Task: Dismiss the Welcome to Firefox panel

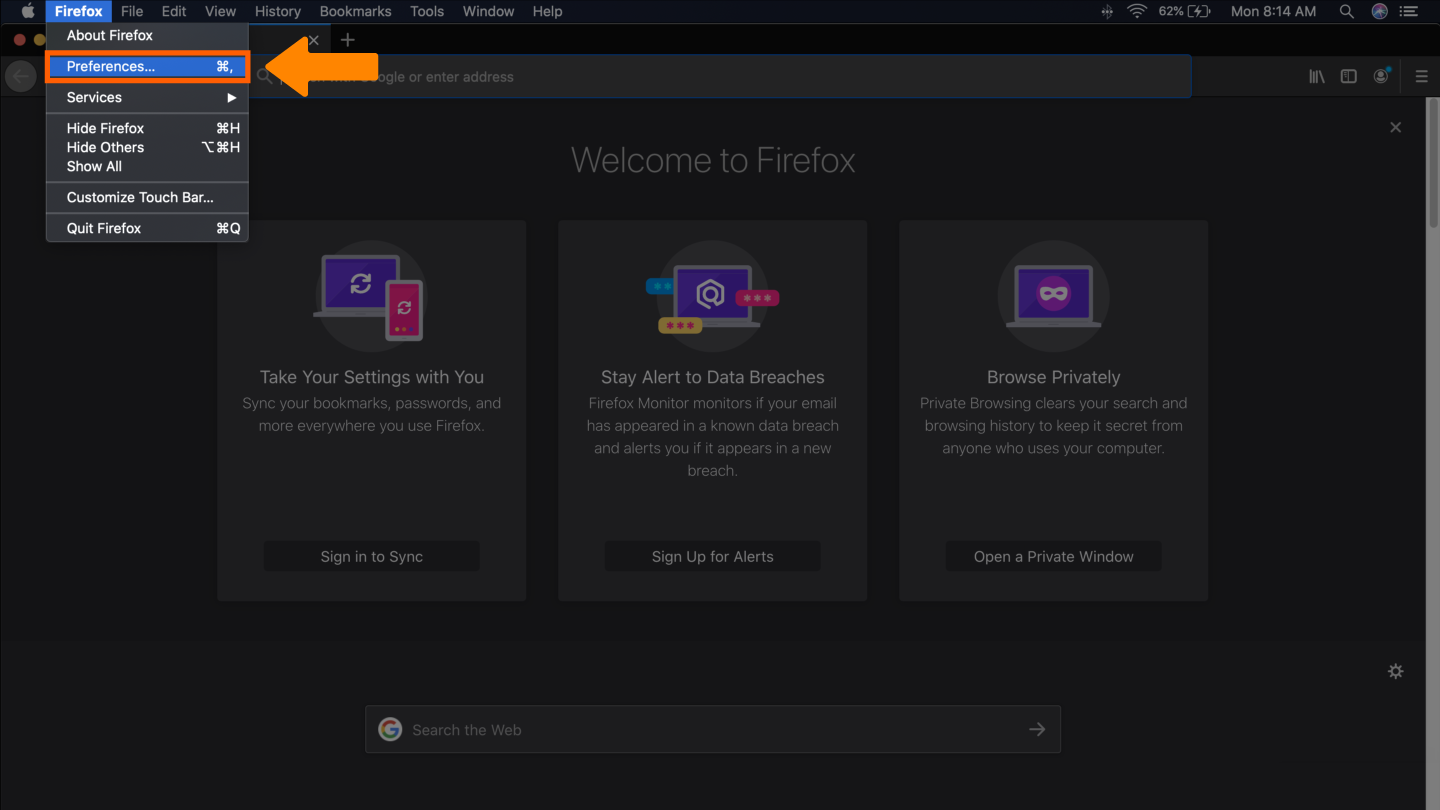Action: (1395, 127)
